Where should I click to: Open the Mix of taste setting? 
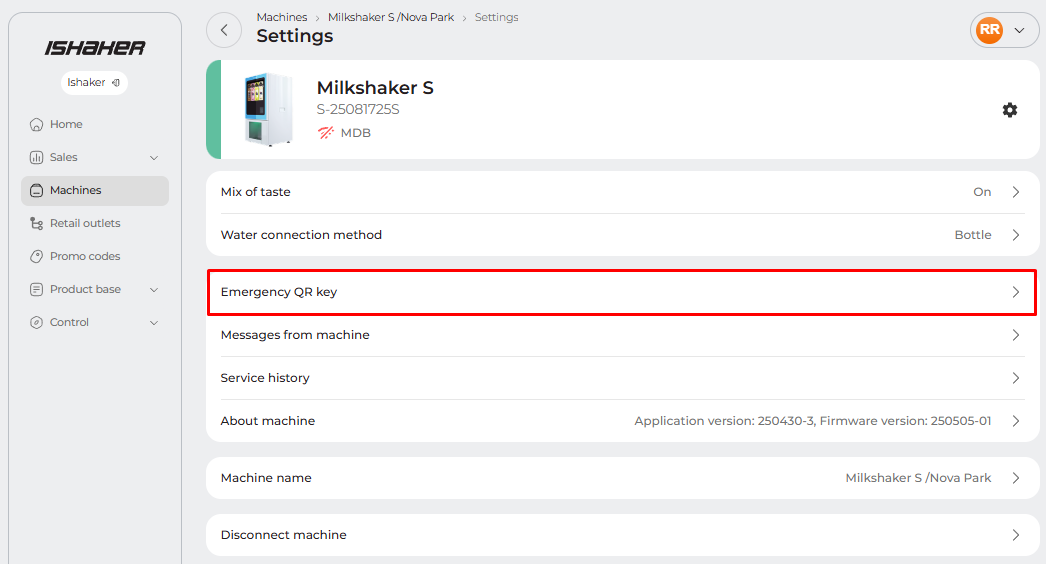coord(622,192)
